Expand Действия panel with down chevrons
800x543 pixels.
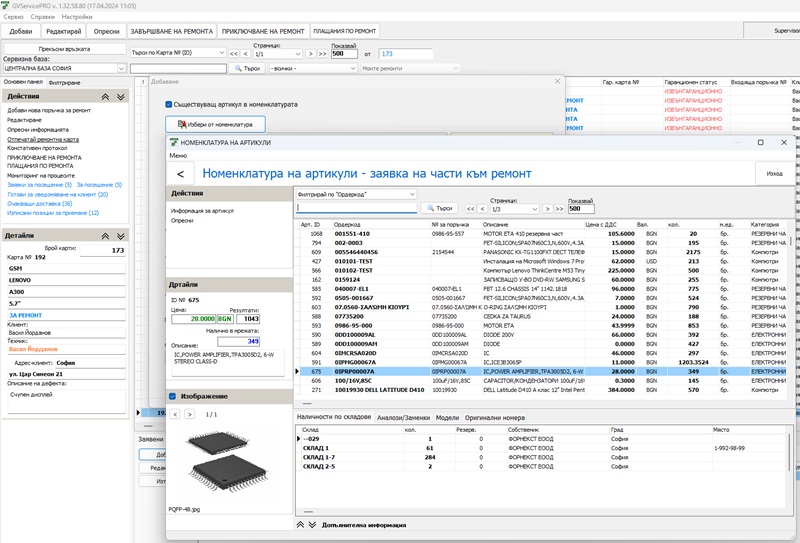coord(120,96)
